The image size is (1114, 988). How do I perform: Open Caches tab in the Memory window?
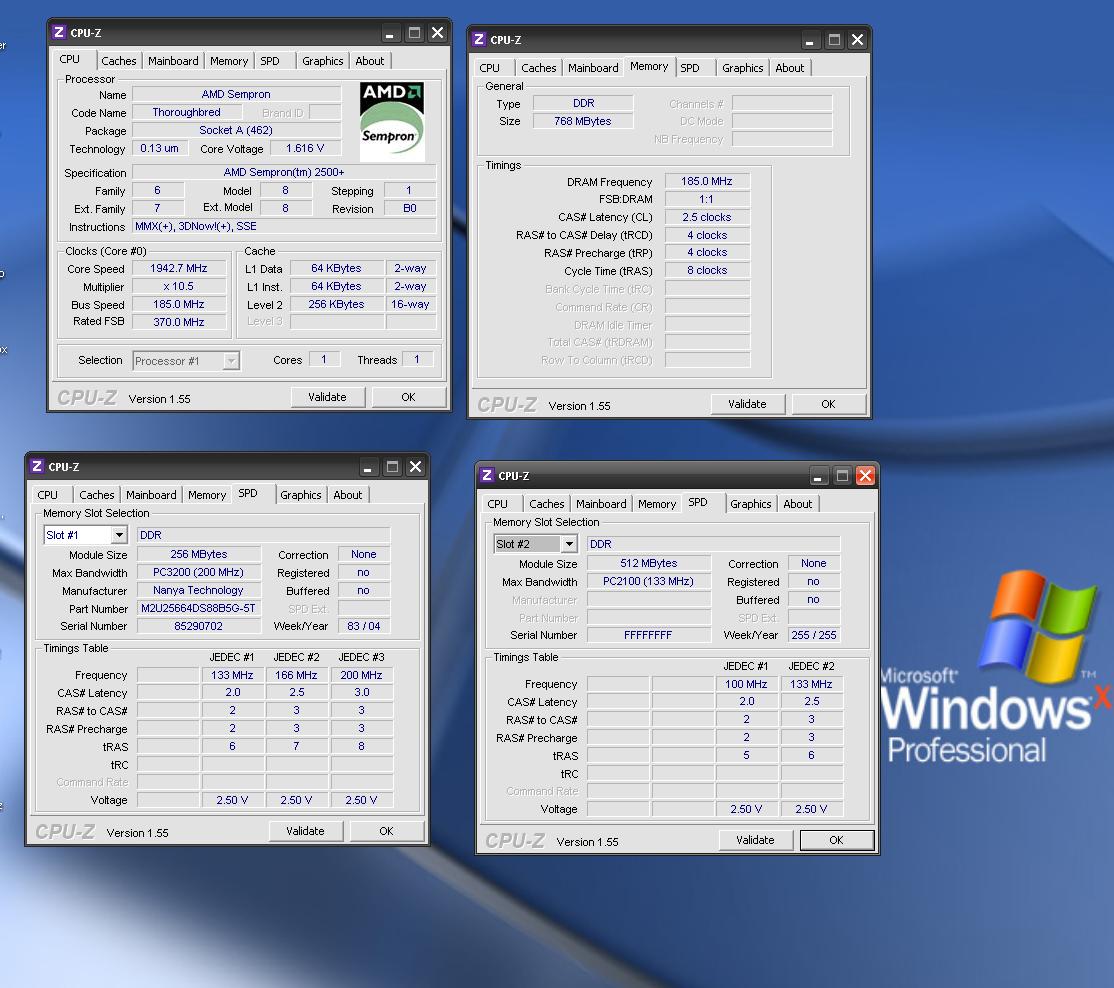tap(539, 68)
